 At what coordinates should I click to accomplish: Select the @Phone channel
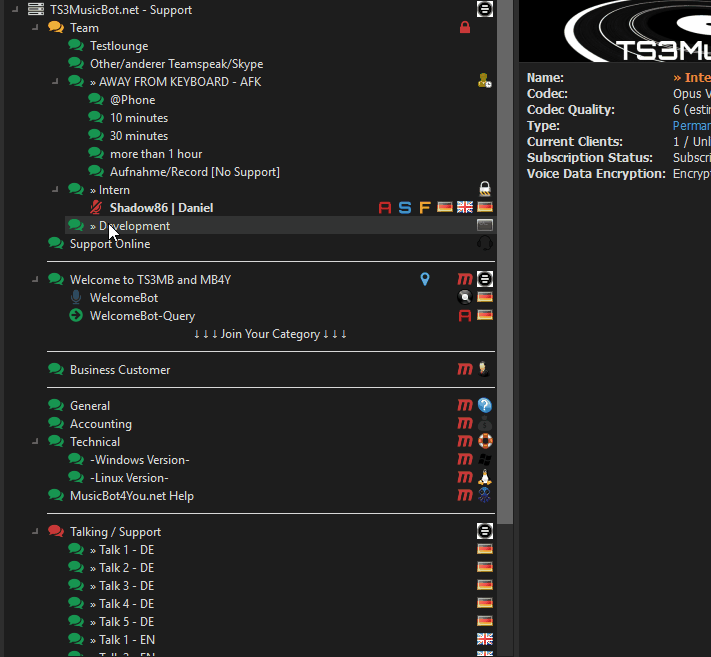pyautogui.click(x=132, y=100)
